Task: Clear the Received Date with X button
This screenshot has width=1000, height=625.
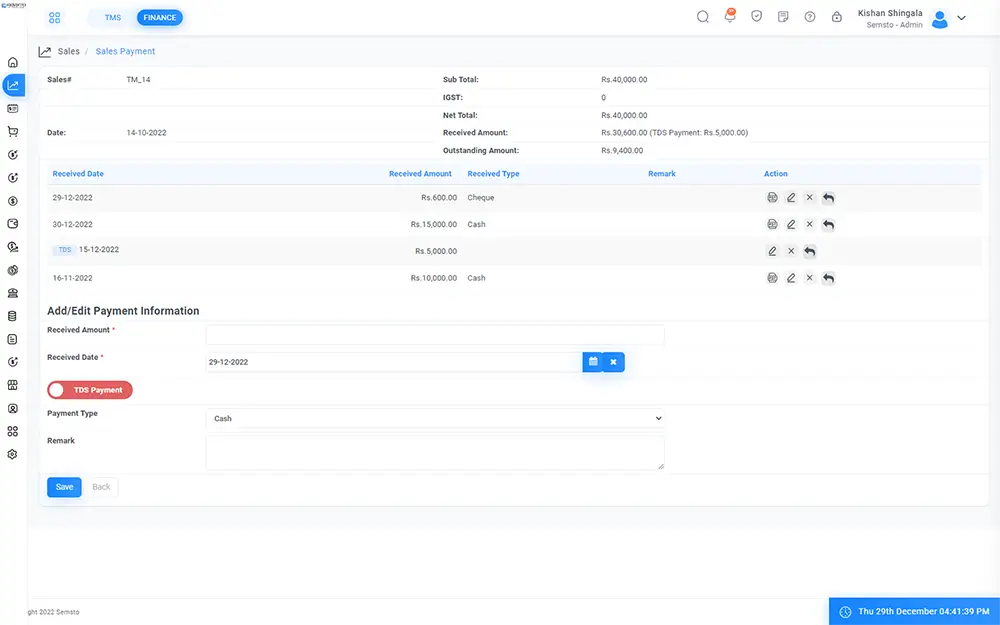Action: coord(614,362)
